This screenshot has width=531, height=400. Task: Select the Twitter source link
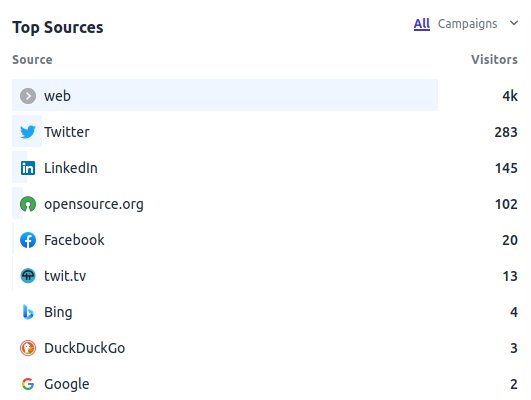point(67,132)
